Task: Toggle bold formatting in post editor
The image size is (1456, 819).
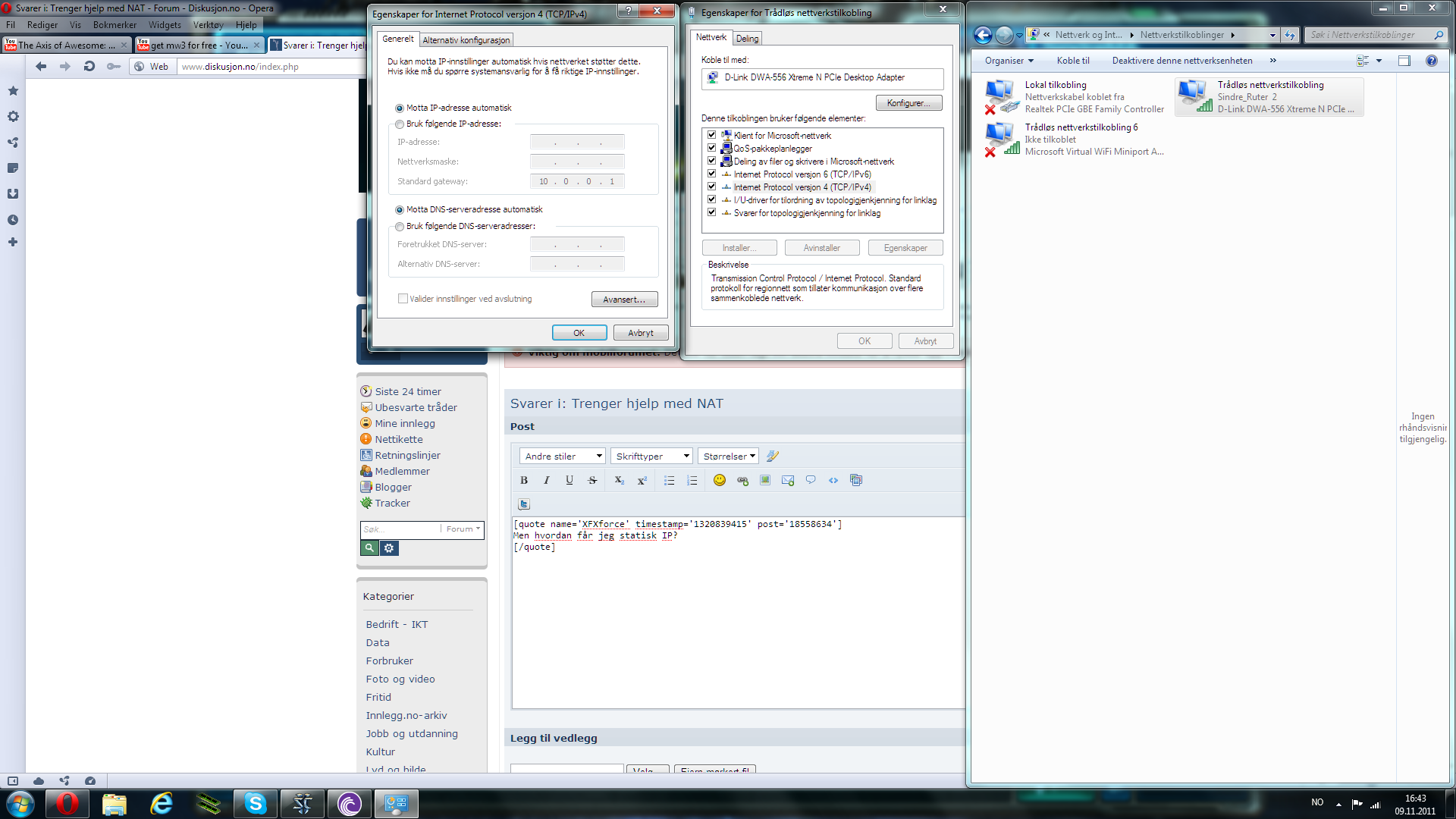Action: coord(524,480)
